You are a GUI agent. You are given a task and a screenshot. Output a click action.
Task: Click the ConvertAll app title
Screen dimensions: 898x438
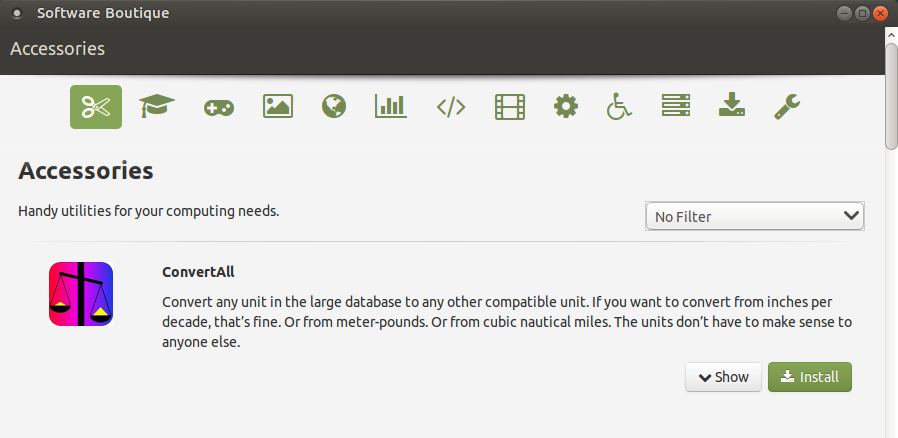pyautogui.click(x=198, y=271)
